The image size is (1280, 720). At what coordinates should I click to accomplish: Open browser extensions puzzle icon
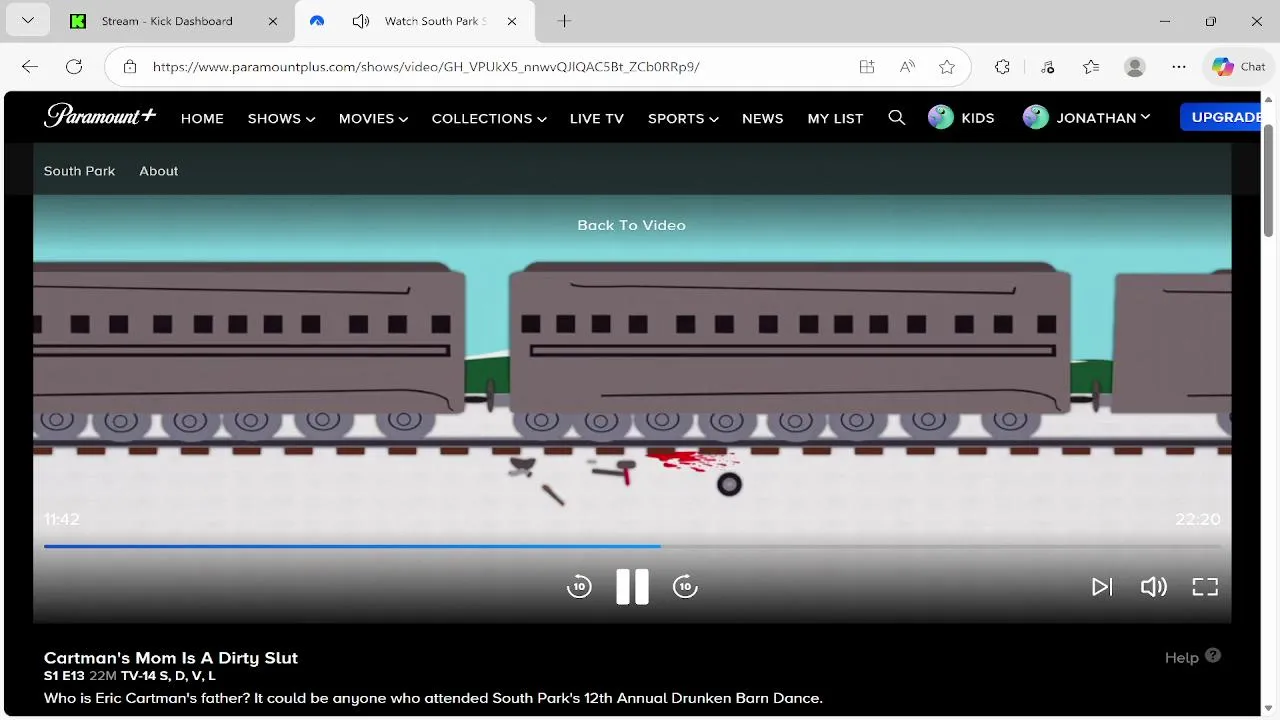(x=1002, y=67)
